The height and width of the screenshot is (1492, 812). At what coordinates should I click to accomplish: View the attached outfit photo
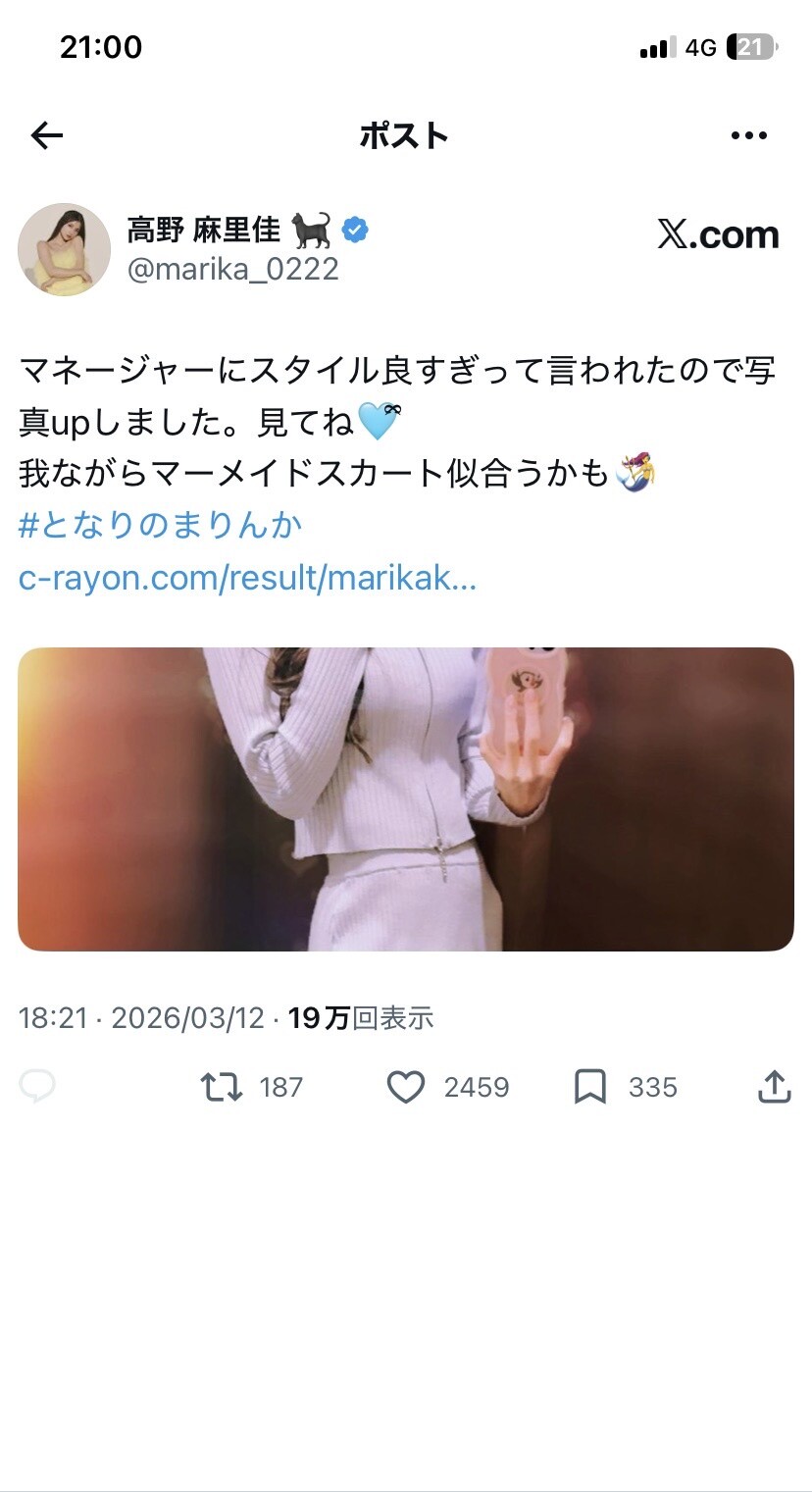406,799
